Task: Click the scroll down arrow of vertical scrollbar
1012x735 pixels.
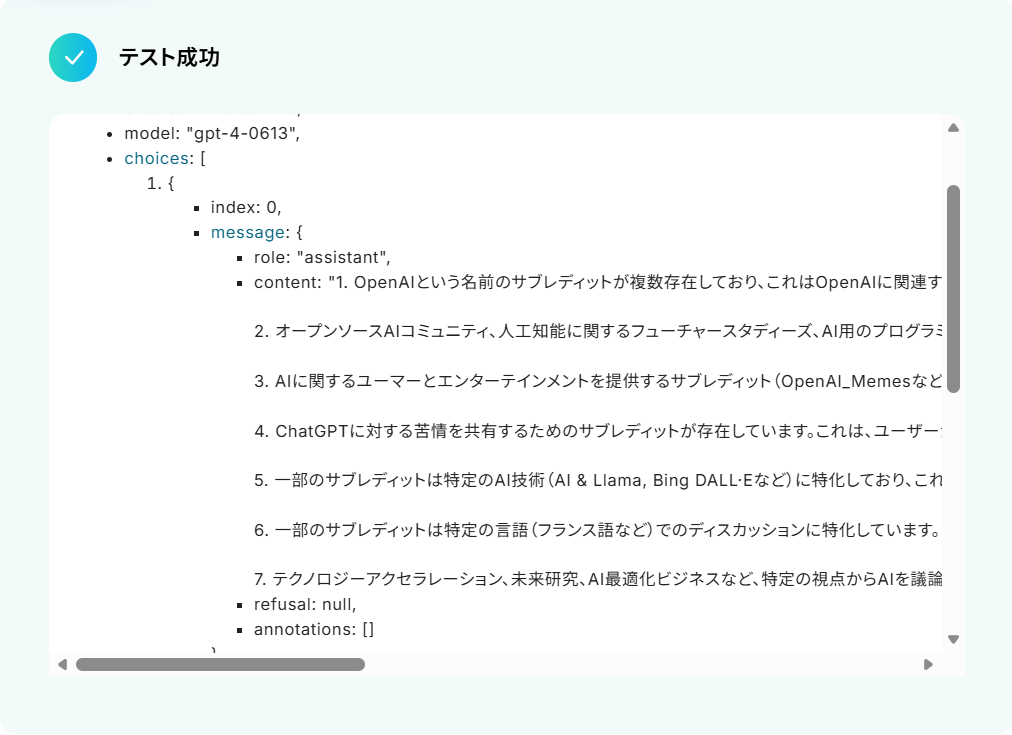Action: click(953, 639)
